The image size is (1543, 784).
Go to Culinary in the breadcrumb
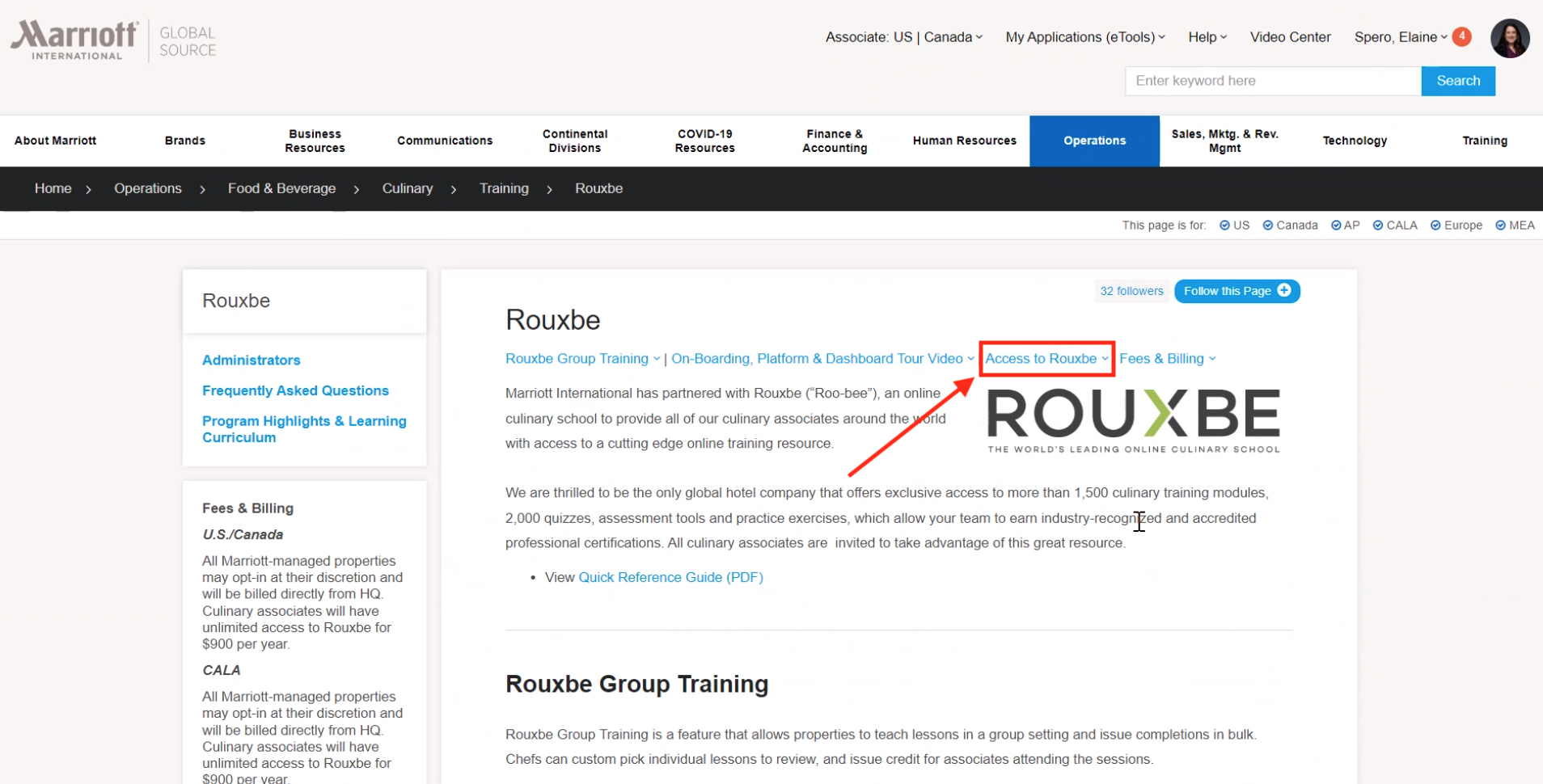tap(407, 188)
